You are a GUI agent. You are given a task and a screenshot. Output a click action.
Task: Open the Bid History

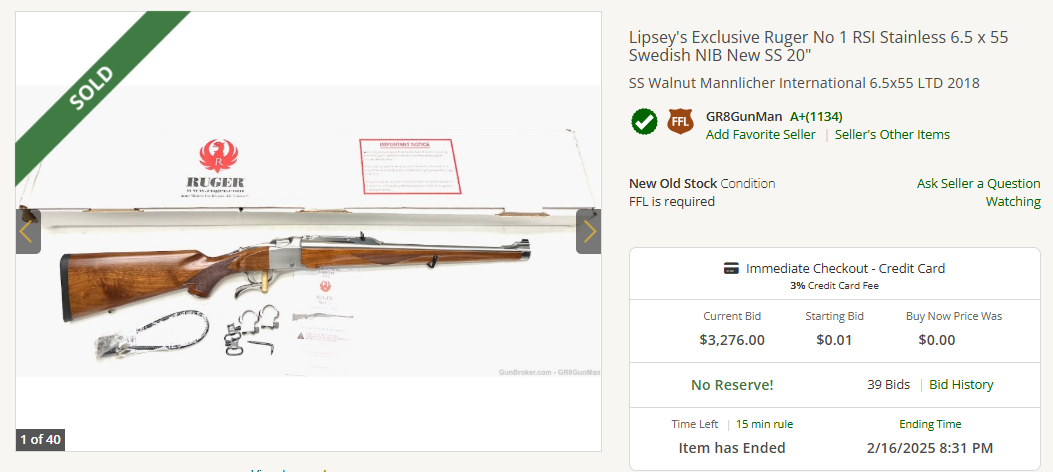coord(961,384)
